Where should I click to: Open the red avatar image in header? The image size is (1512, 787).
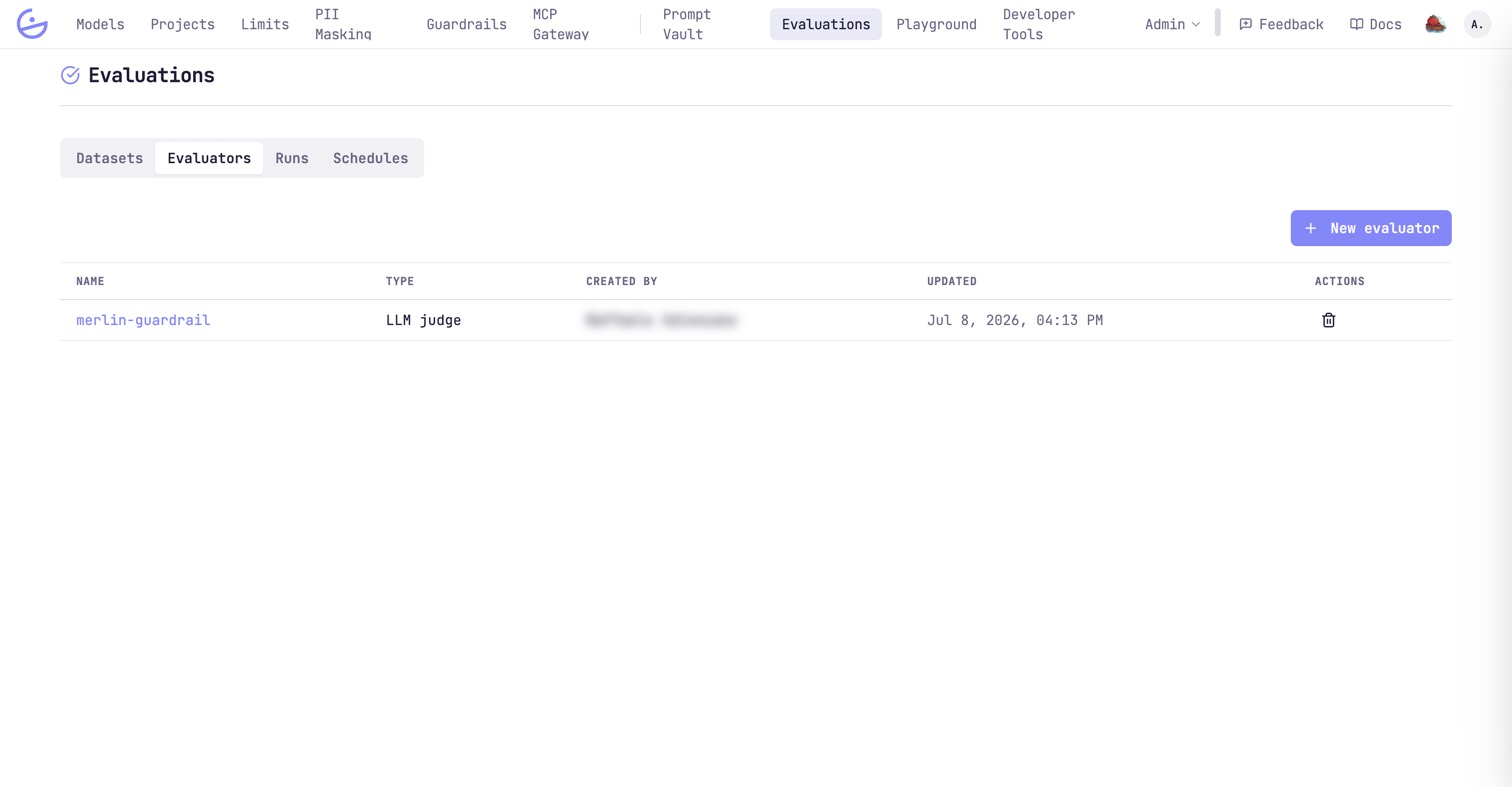point(1435,24)
